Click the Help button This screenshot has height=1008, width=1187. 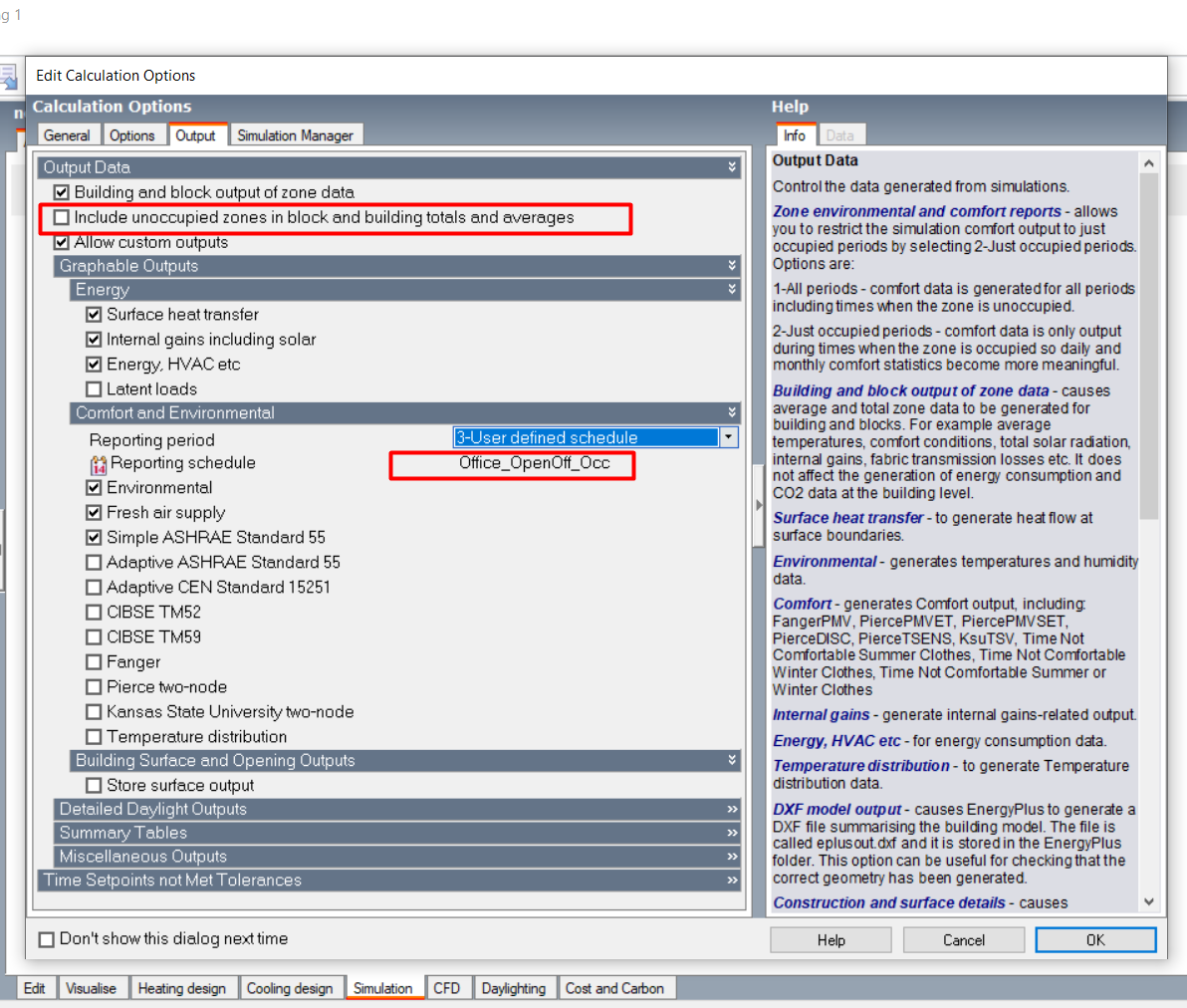tap(831, 940)
